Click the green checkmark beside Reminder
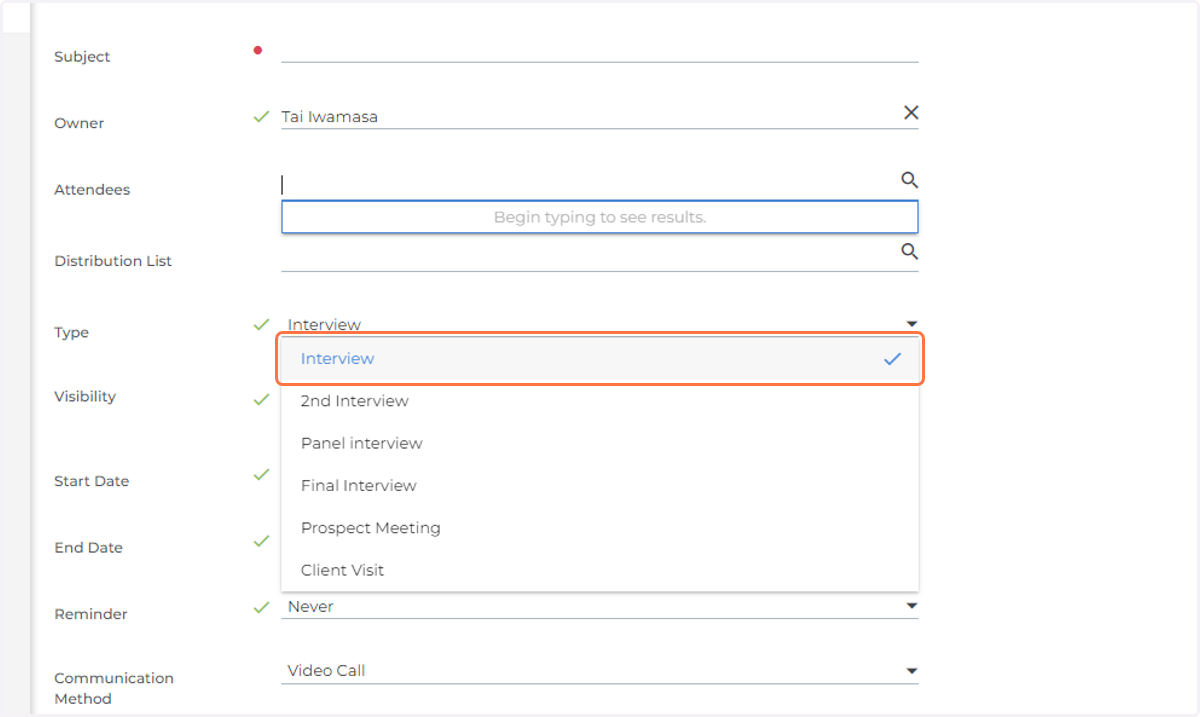The width and height of the screenshot is (1200, 717). point(261,607)
